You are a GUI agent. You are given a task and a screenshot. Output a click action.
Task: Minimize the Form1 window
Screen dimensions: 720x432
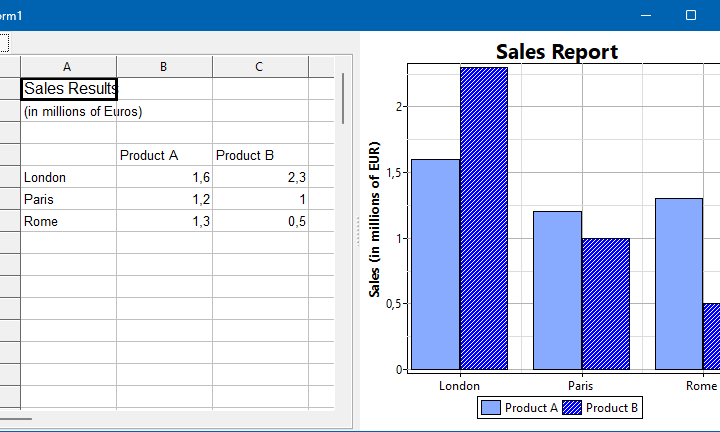pyautogui.click(x=646, y=15)
